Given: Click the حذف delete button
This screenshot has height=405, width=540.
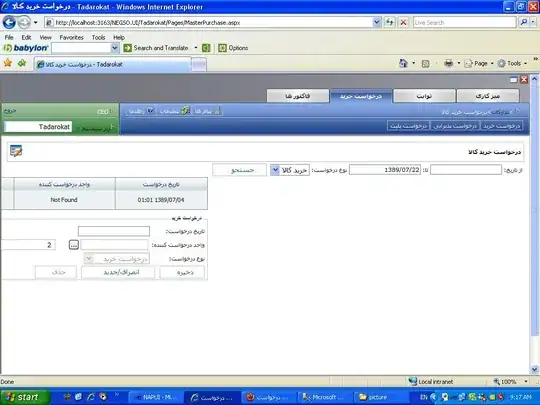Looking at the screenshot, I should pyautogui.click(x=56, y=272).
